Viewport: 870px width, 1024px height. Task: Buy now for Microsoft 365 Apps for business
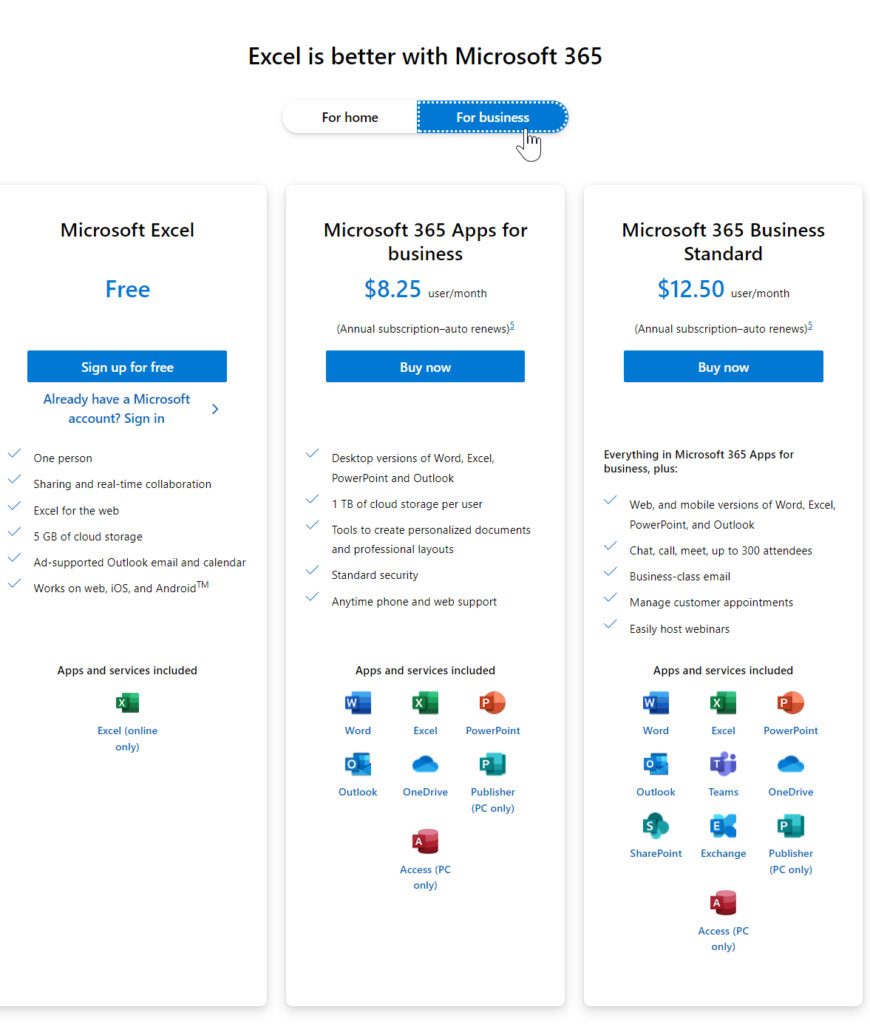point(425,367)
